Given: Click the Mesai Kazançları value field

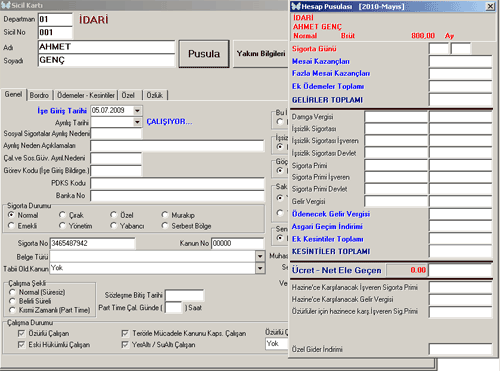Looking at the screenshot, I should [461, 61].
